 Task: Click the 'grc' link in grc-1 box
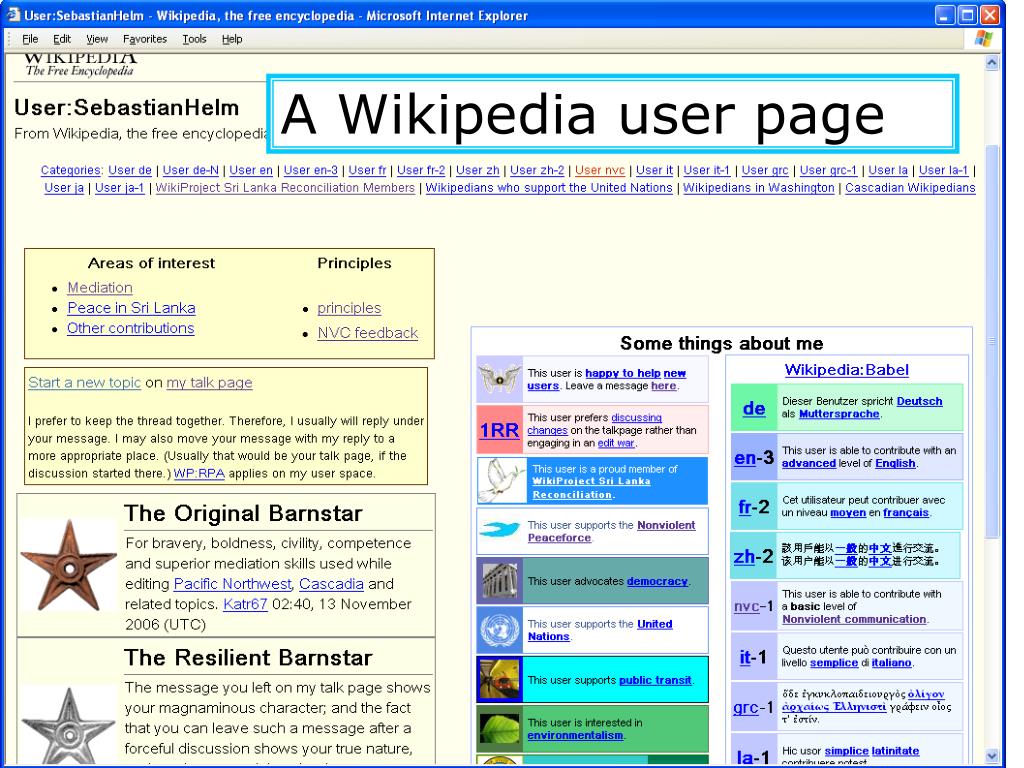pos(746,707)
